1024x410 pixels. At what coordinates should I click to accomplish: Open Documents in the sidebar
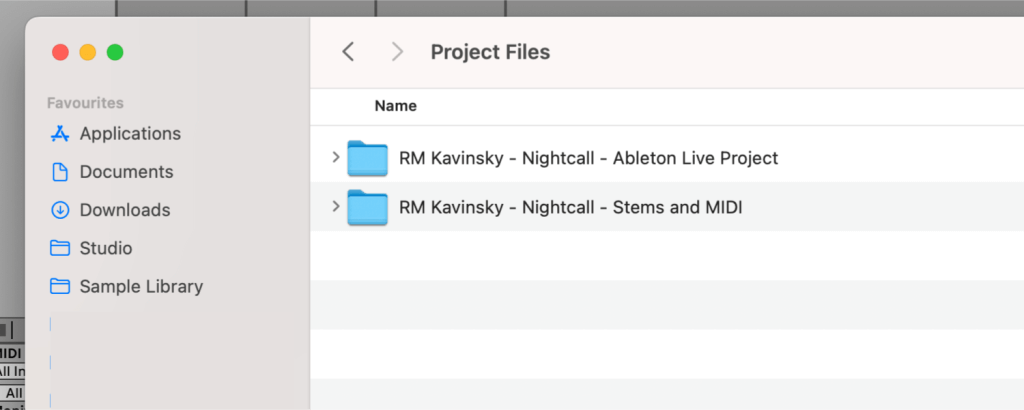[x=112, y=172]
